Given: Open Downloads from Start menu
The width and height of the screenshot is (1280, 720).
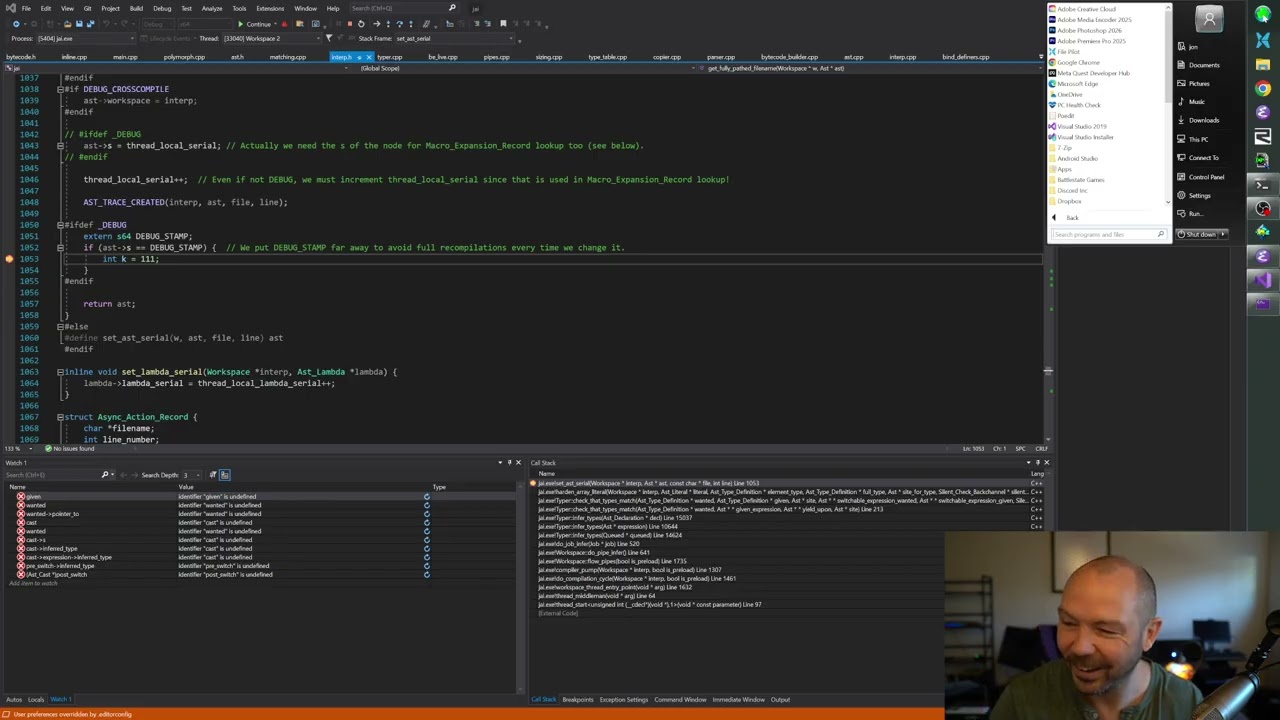Looking at the screenshot, I should [1204, 120].
